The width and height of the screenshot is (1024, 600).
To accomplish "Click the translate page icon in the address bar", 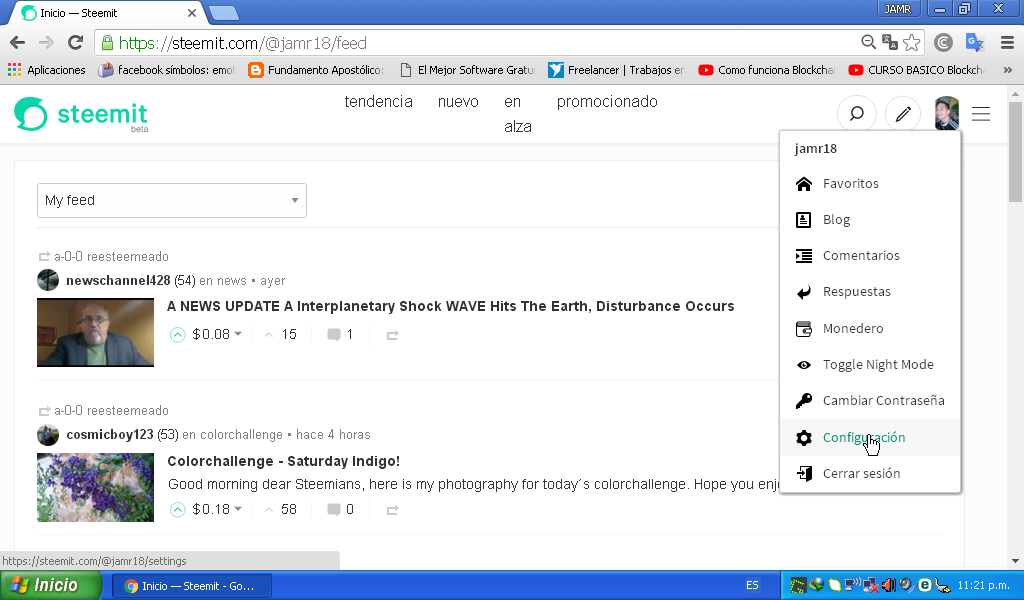I will 889,42.
